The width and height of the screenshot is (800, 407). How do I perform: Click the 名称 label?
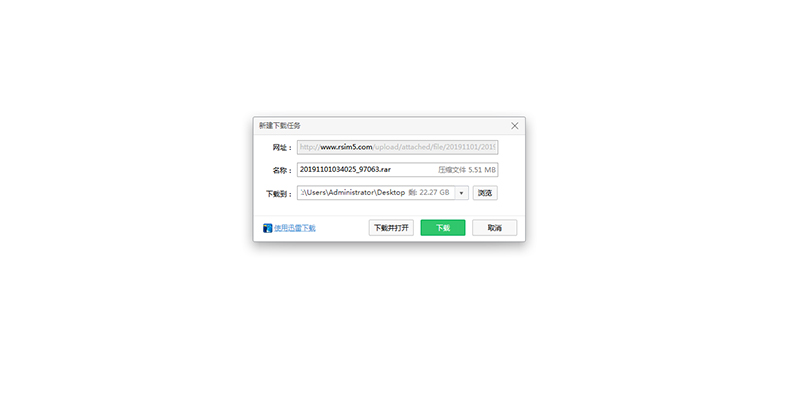(x=282, y=170)
